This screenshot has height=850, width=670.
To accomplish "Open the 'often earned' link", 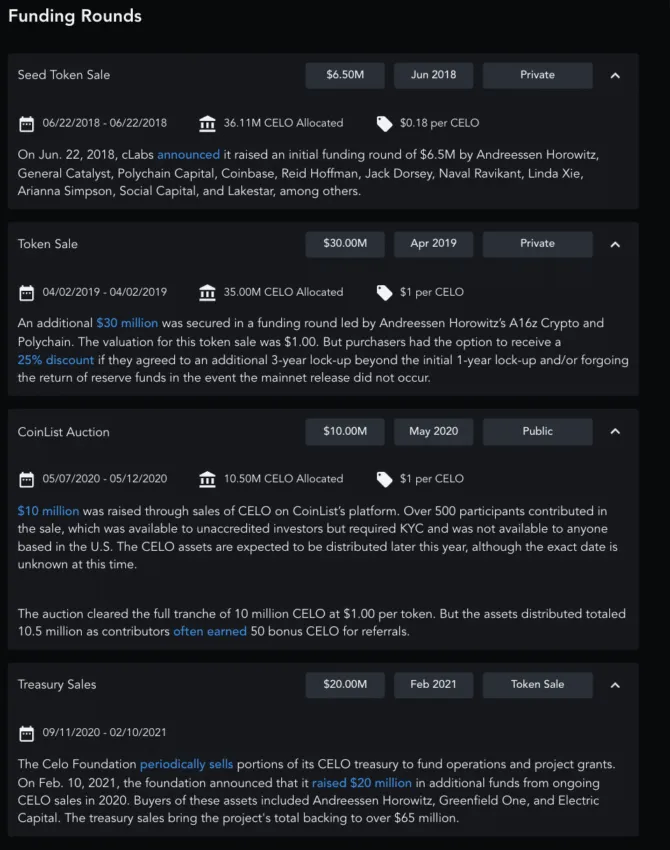I will tap(210, 632).
